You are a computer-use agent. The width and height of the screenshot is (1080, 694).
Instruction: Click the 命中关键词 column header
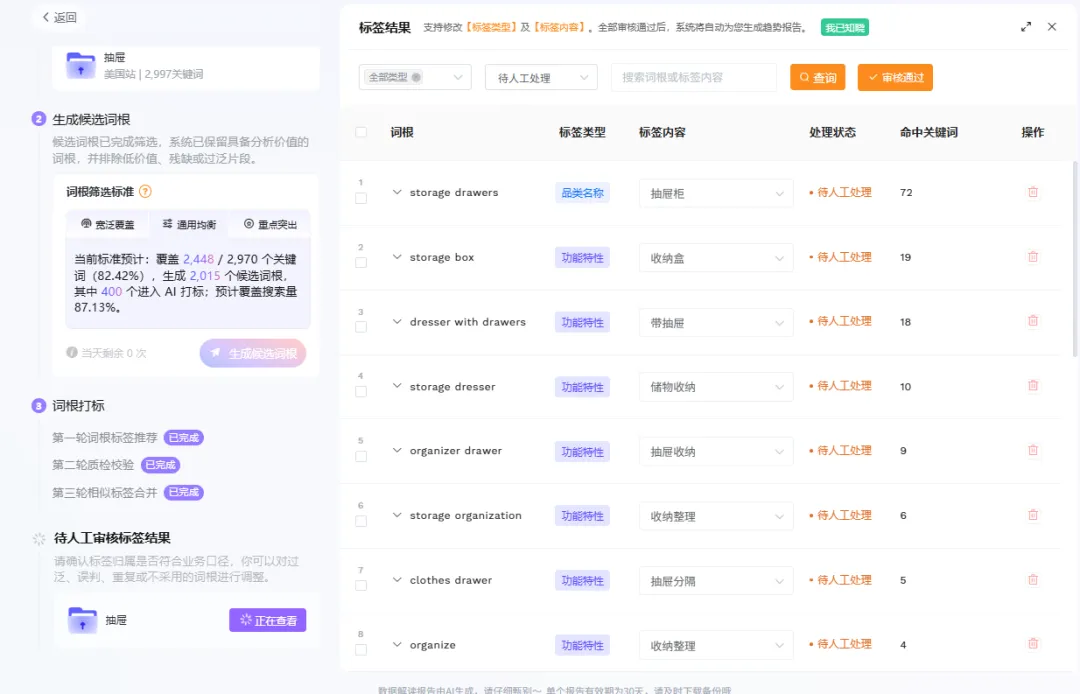coord(928,132)
